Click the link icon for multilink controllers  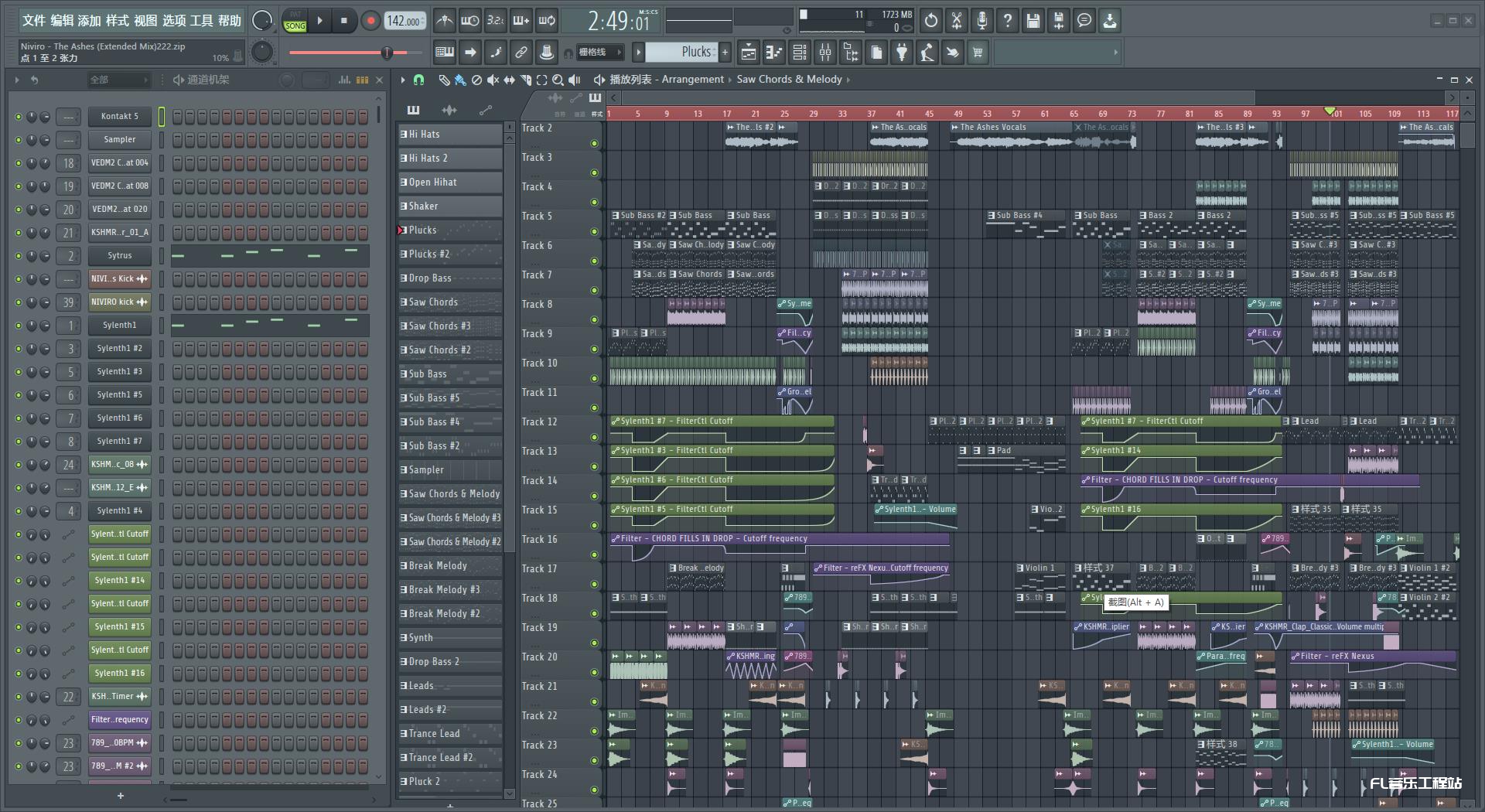521,53
